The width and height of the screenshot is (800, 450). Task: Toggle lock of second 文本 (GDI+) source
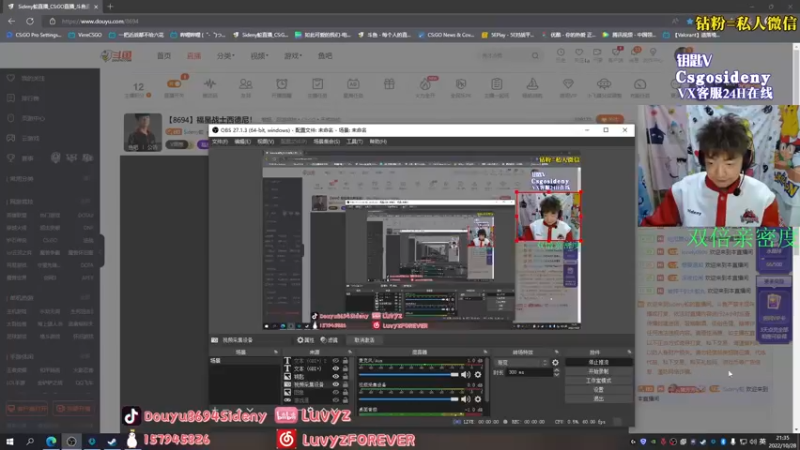coord(345,368)
